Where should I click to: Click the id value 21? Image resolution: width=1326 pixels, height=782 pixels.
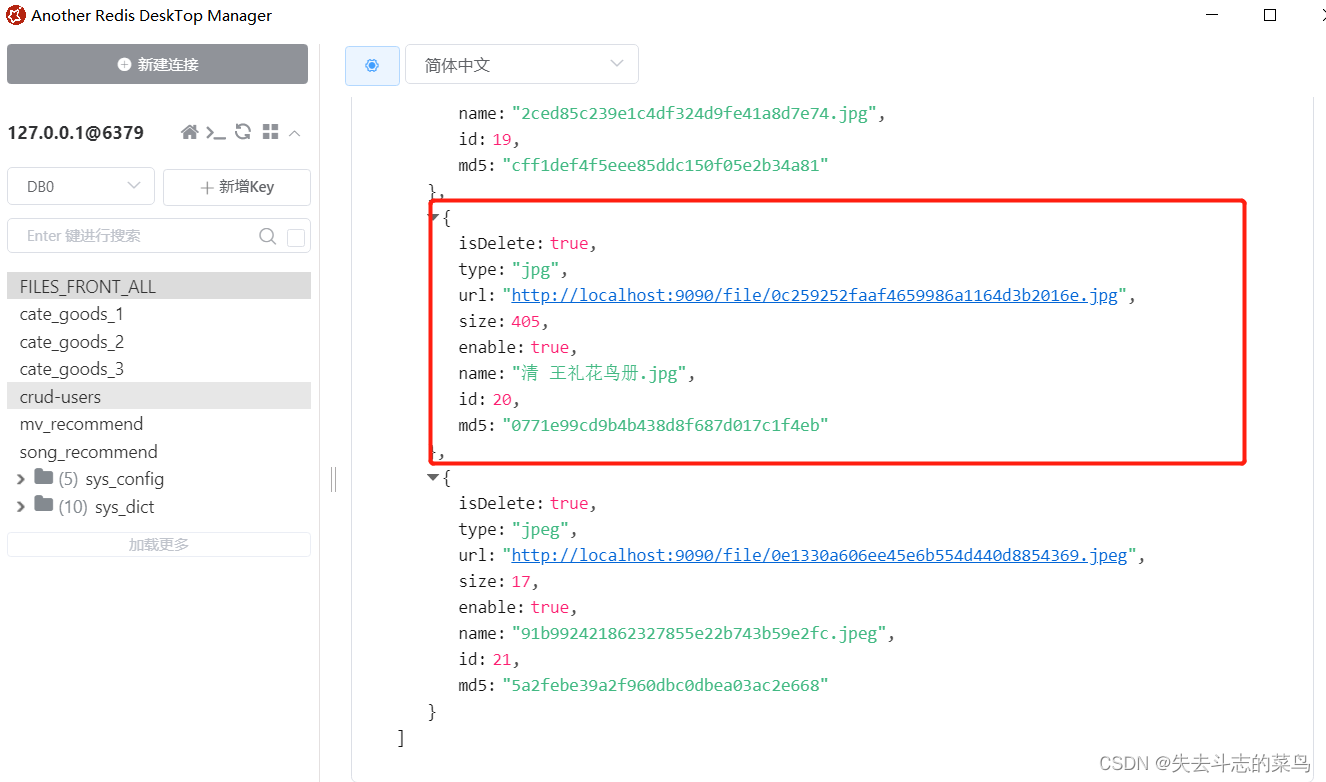[x=502, y=659]
